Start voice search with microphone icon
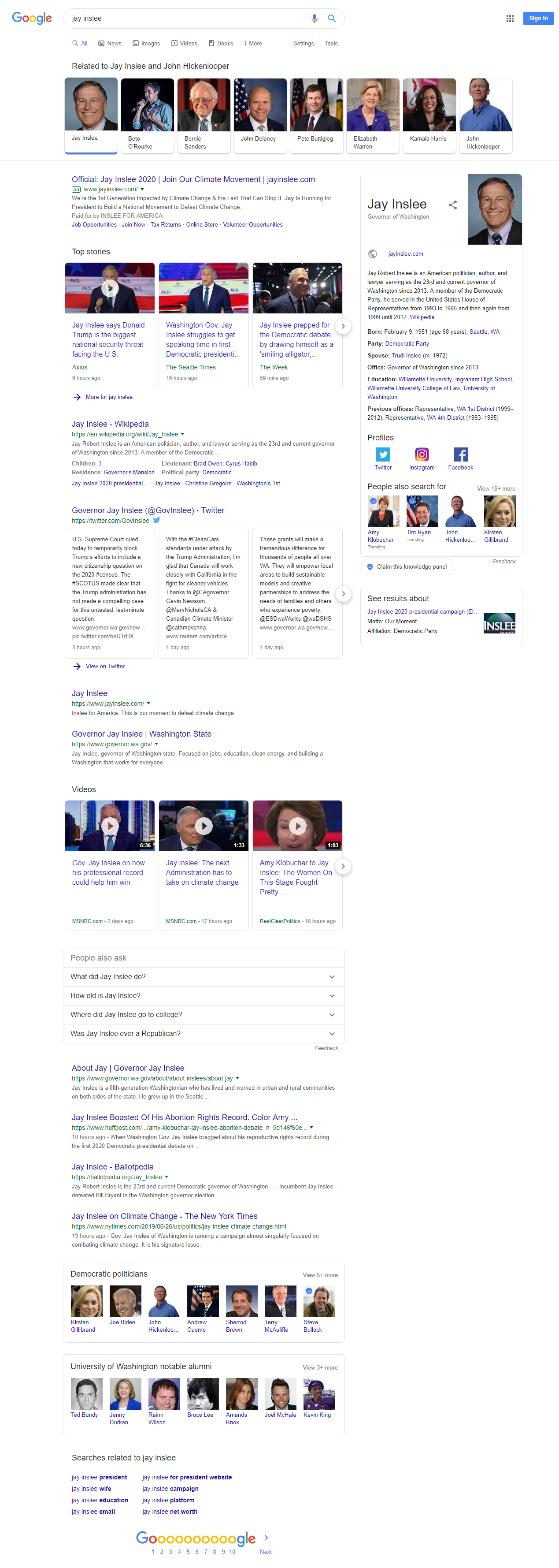Viewport: 559px width, 1568px height. [315, 18]
